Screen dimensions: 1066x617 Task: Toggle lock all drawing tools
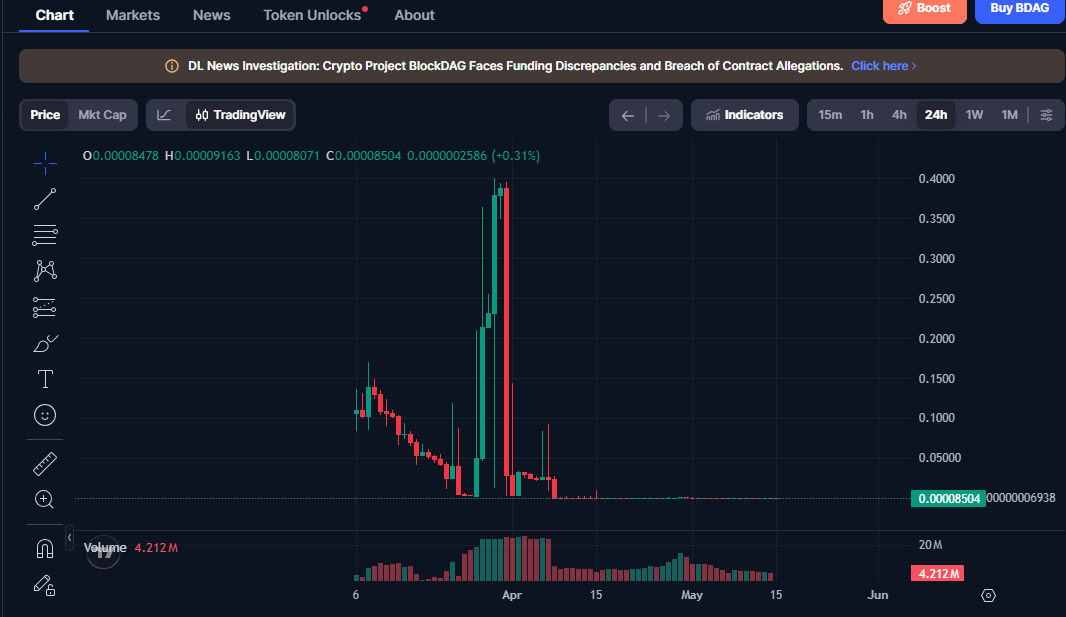click(x=45, y=585)
